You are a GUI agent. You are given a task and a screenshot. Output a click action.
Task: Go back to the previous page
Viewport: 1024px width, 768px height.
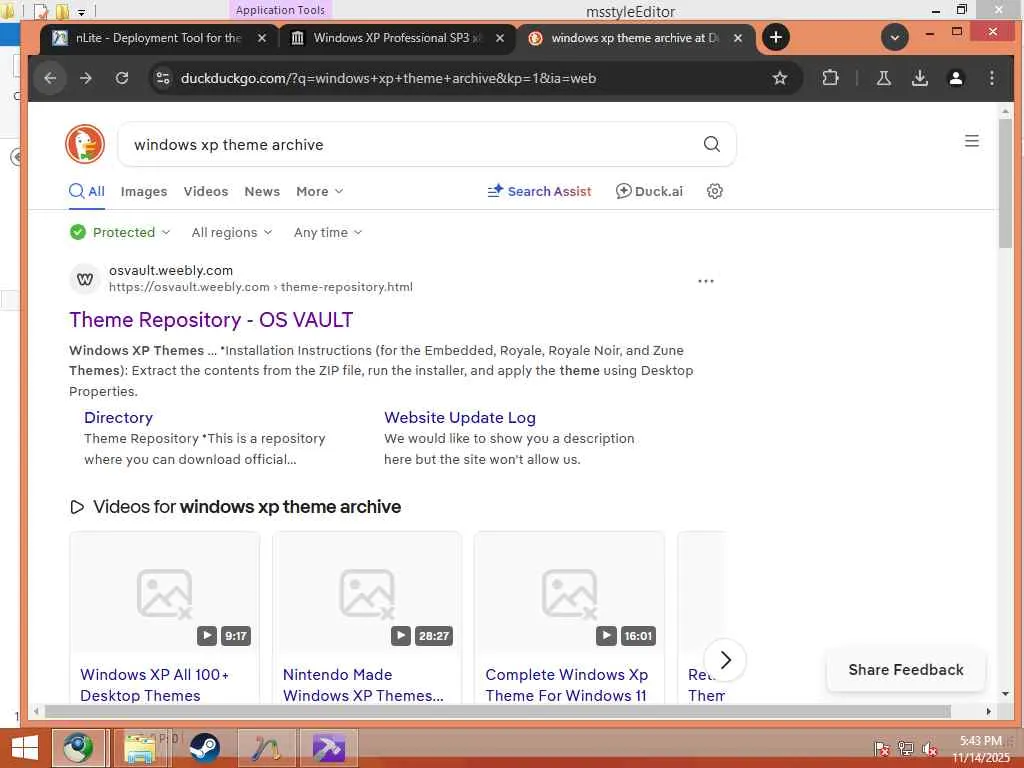tap(50, 78)
